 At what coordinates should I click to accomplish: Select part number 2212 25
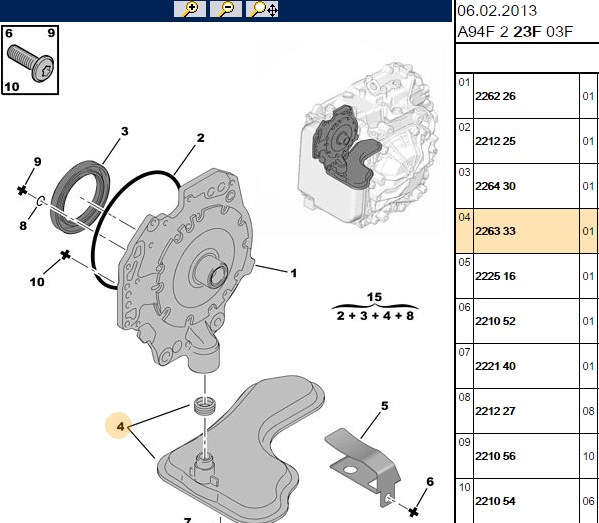[495, 141]
